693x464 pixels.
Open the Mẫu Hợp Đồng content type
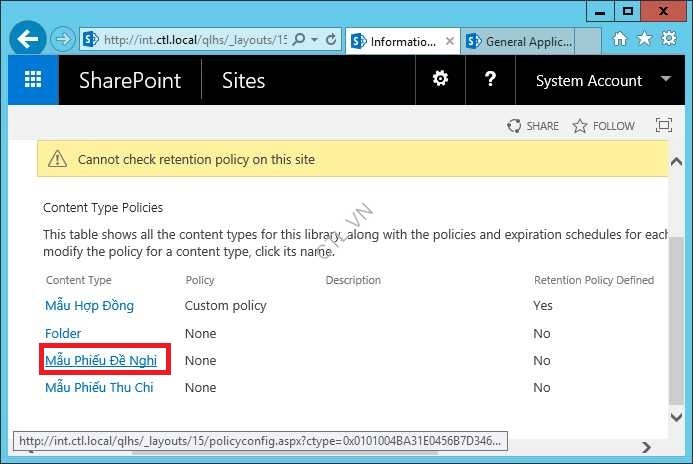(x=89, y=306)
